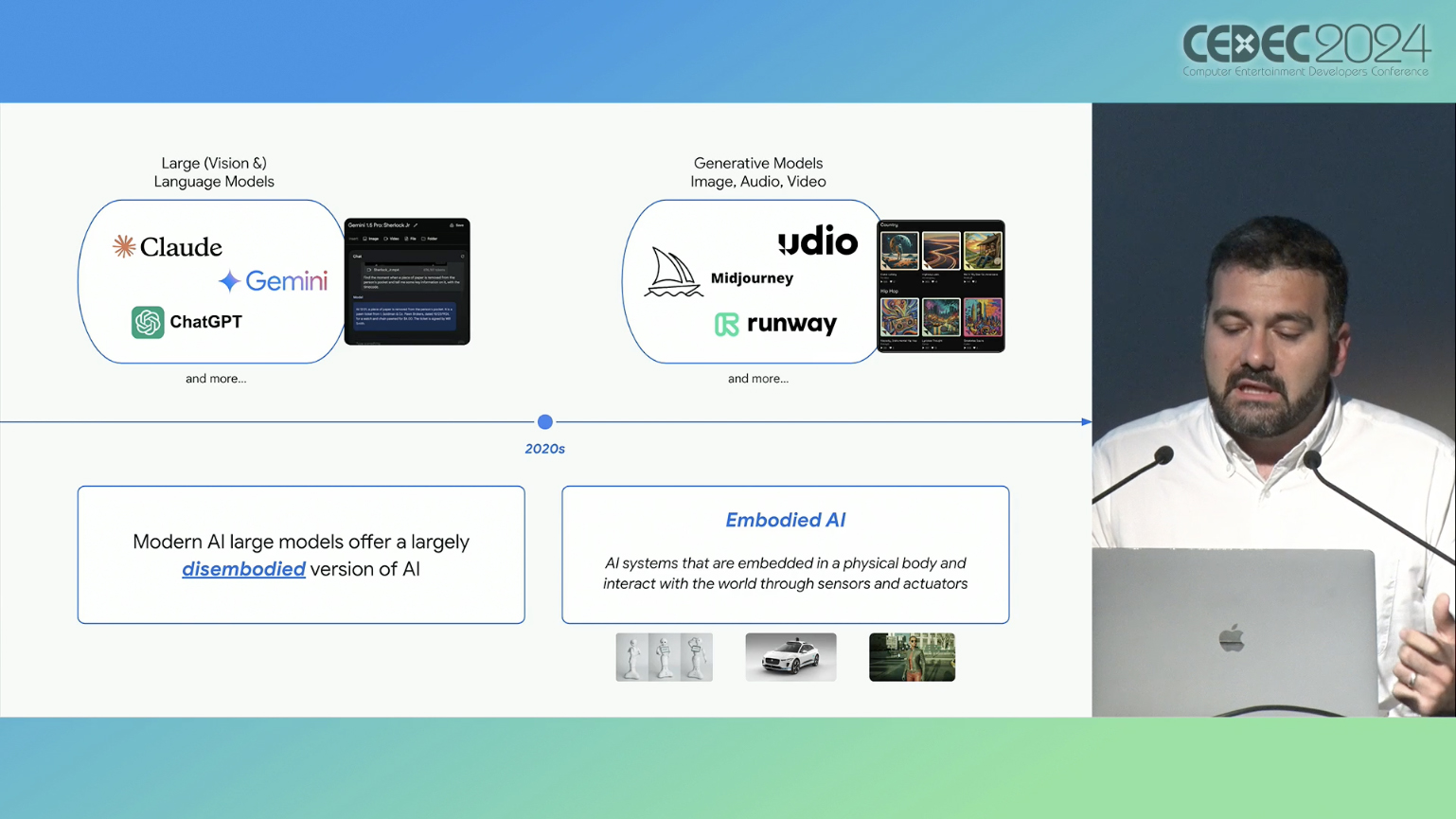Click the green runway R icon
This screenshot has width=1456, height=819.
(x=726, y=325)
